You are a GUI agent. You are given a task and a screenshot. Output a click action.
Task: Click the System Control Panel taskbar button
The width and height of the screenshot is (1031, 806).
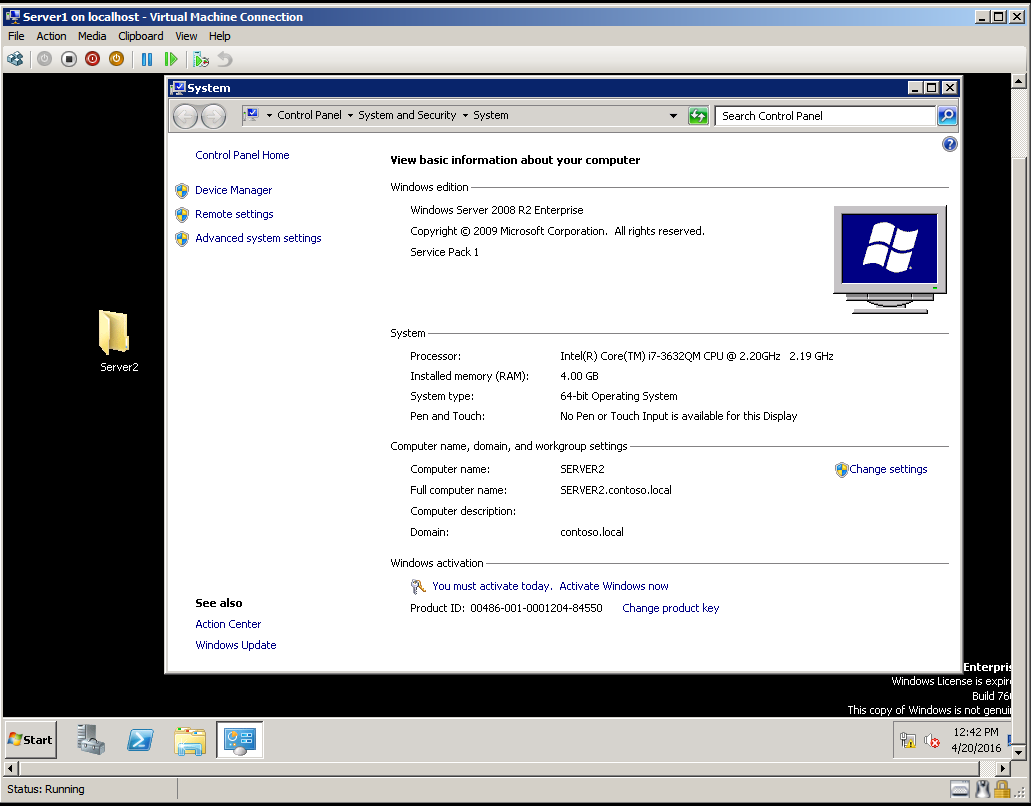(x=239, y=740)
